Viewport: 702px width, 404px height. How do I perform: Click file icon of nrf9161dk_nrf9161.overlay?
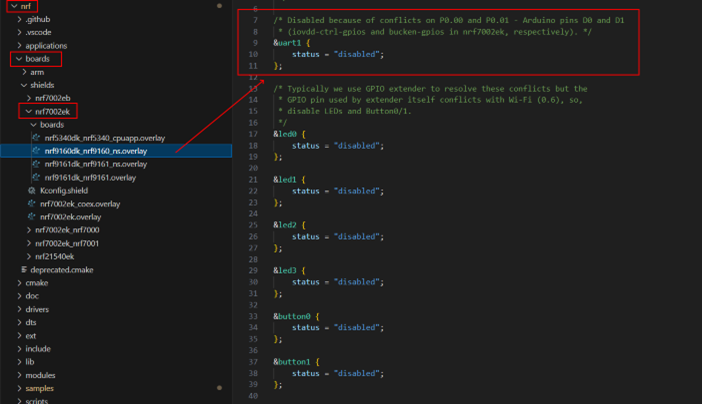coord(36,177)
